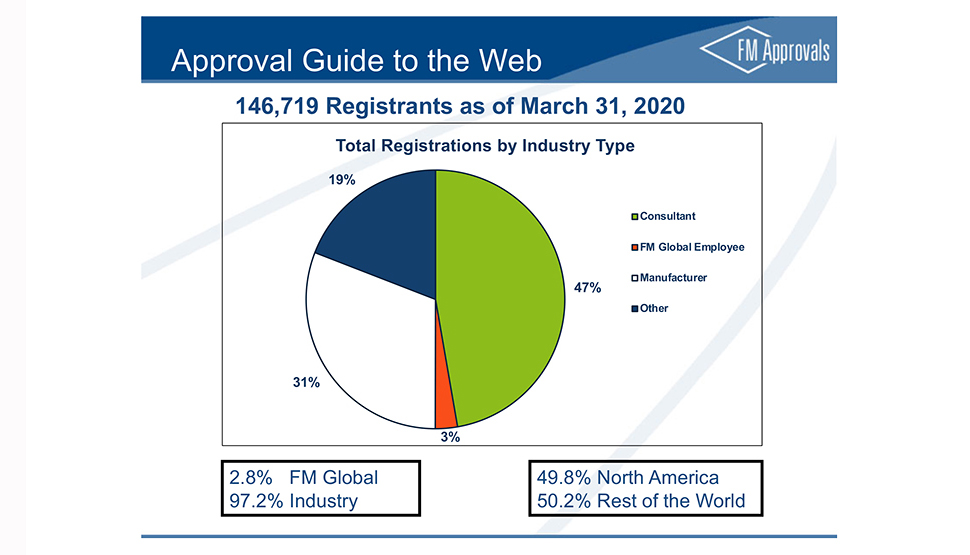970x555 pixels.
Task: Click the '97.2% Industry' text line
Action: [x=293, y=501]
